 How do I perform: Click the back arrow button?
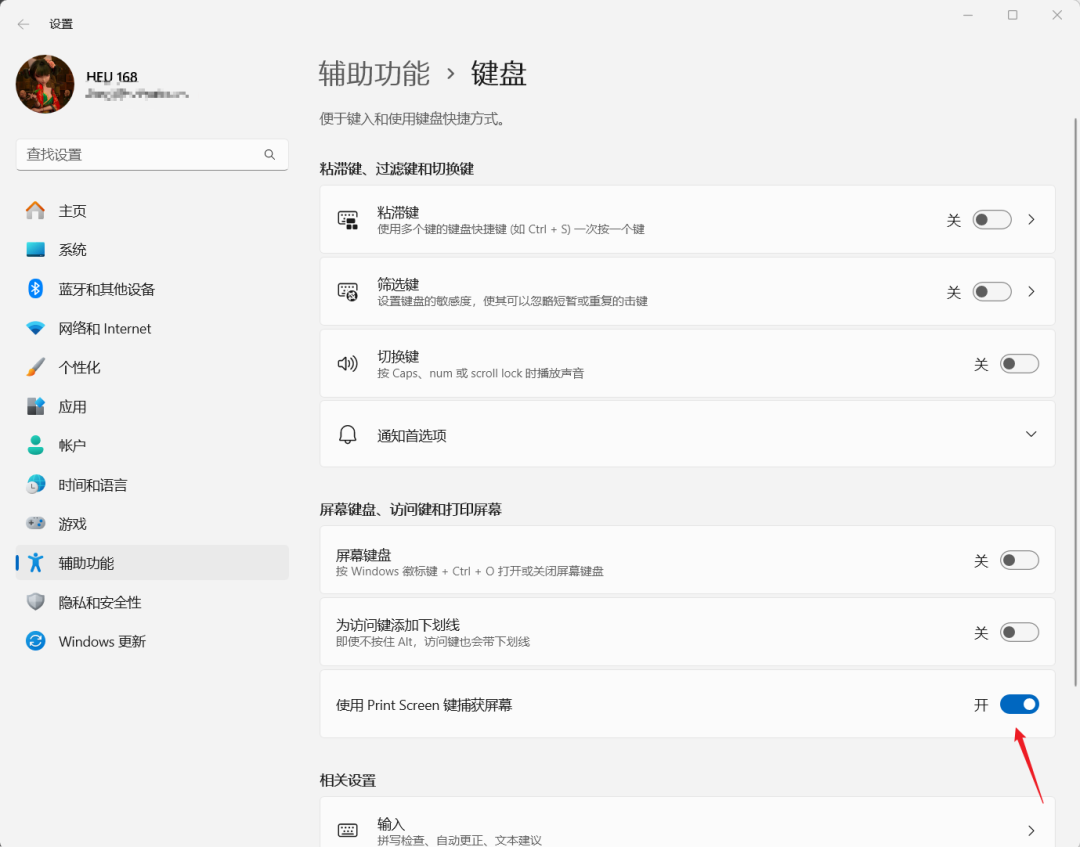tap(22, 23)
